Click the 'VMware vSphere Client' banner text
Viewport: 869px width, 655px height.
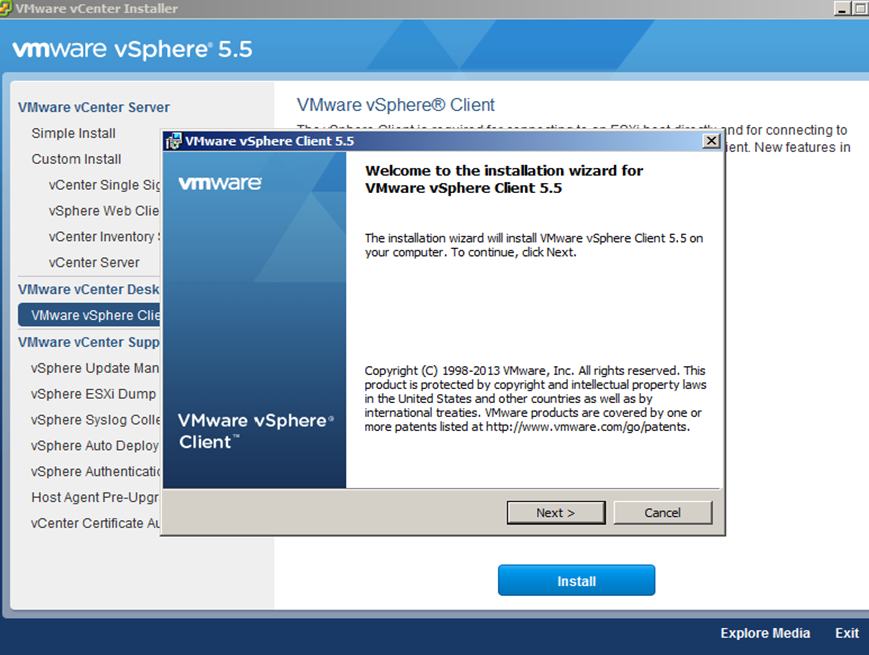[x=256, y=431]
